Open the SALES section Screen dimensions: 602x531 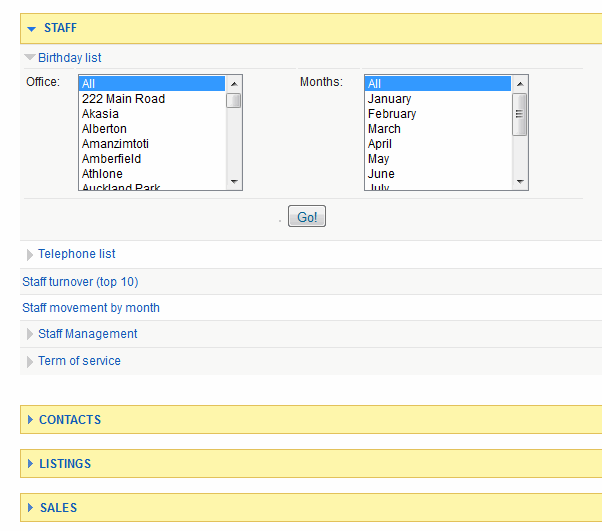[x=58, y=508]
